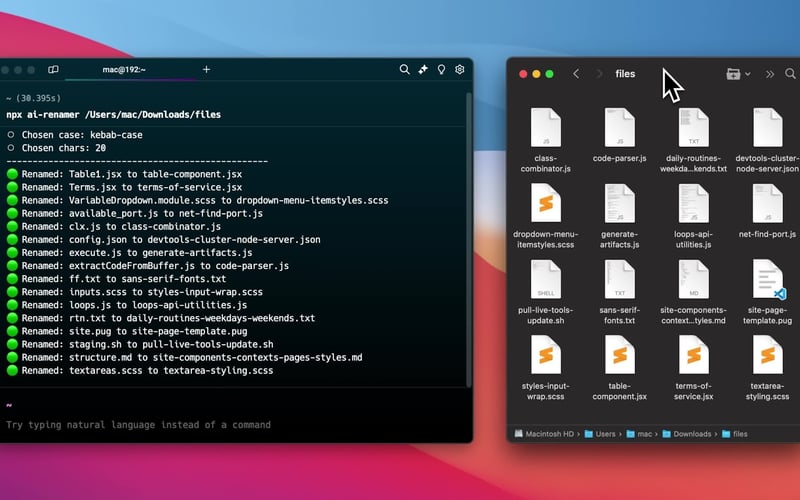Click the Terms.jsx renamed line
The height and width of the screenshot is (500, 800).
tap(124, 187)
